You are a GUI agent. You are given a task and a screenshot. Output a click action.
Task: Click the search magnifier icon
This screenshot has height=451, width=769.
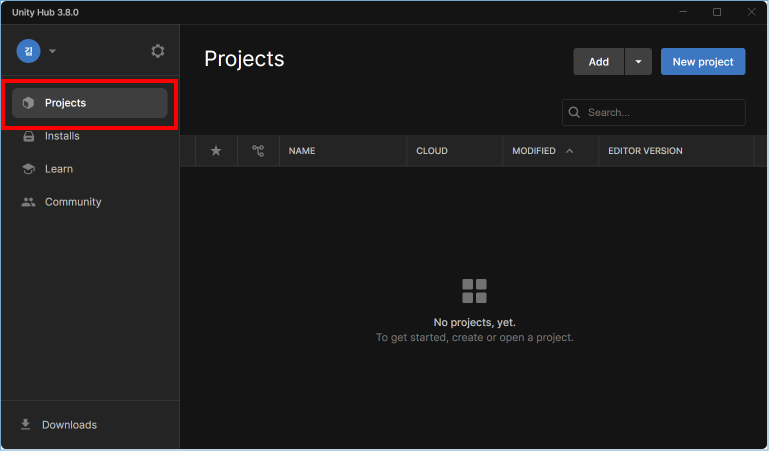[x=574, y=113]
